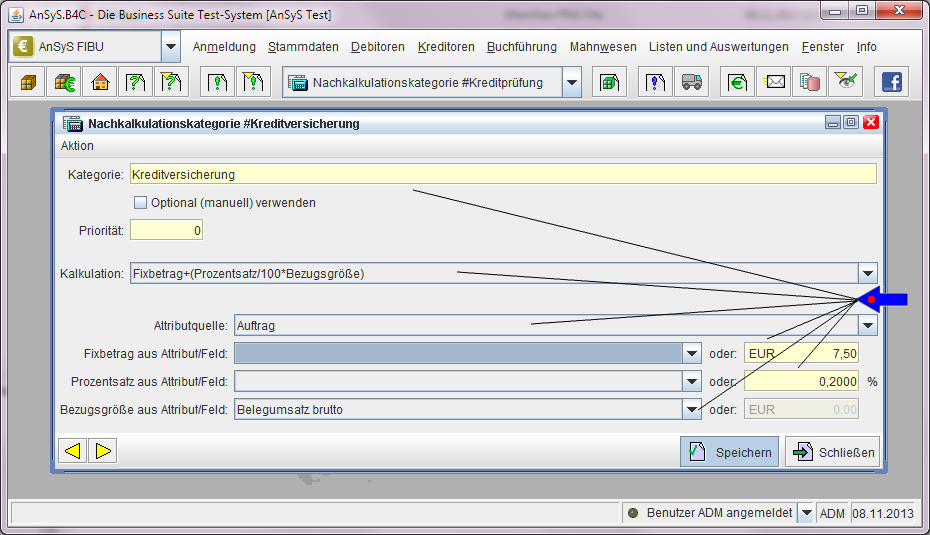Screen dimensions: 930x535
Task: Enable Optional (manuell) verwenden checkbox
Action: (x=141, y=203)
